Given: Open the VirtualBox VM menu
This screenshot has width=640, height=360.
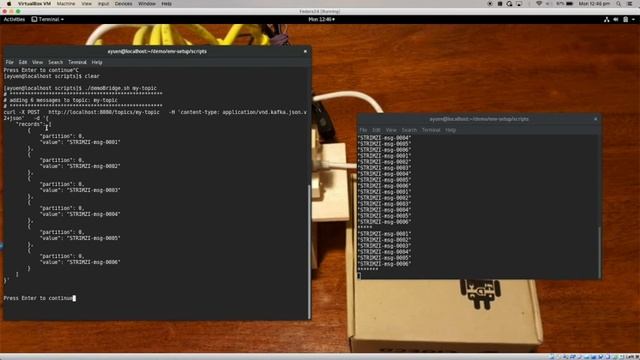Looking at the screenshot, I should pos(34,4).
